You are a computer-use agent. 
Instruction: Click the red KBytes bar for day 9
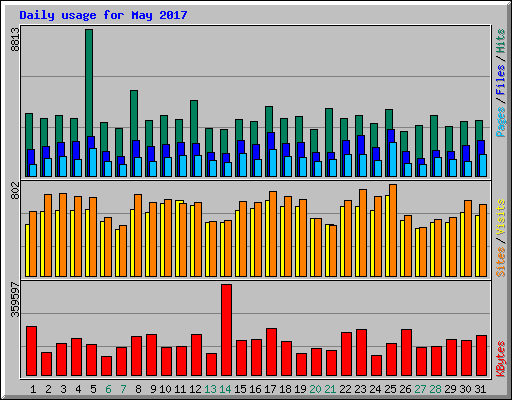(x=151, y=355)
